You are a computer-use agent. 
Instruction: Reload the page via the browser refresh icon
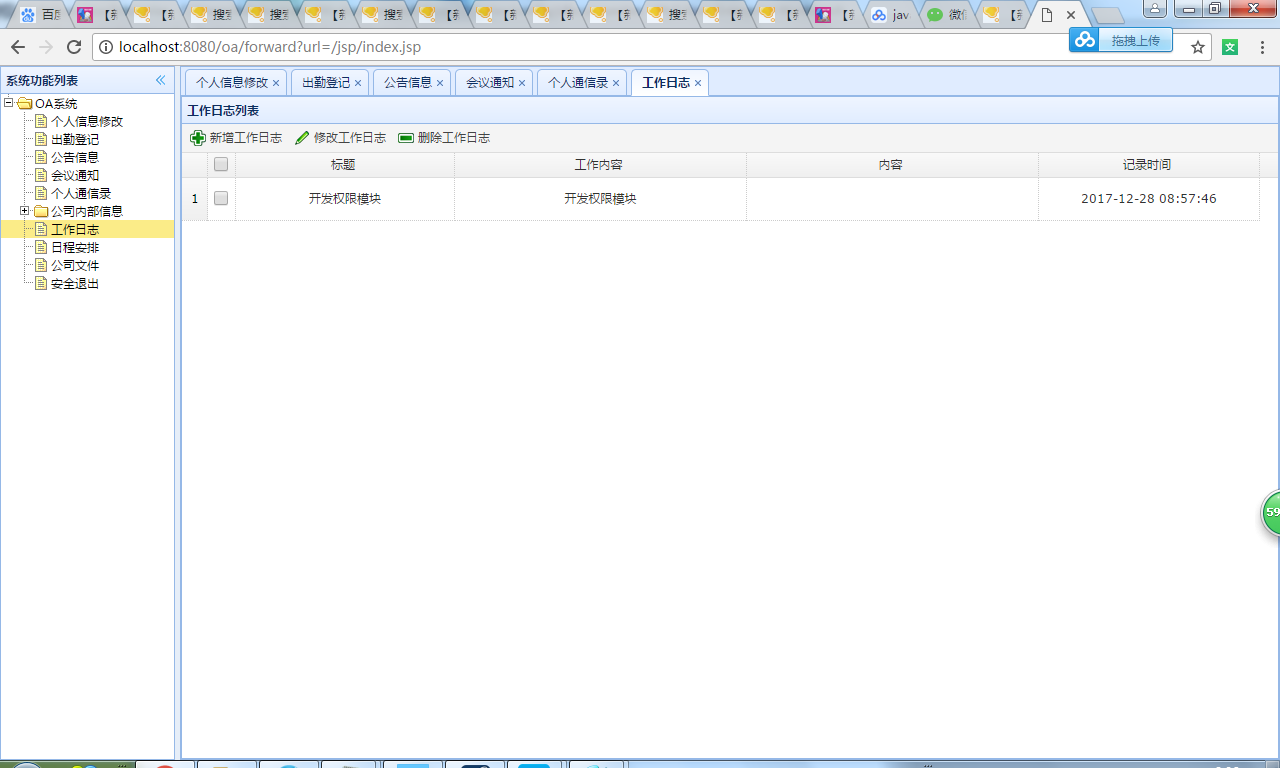72,46
